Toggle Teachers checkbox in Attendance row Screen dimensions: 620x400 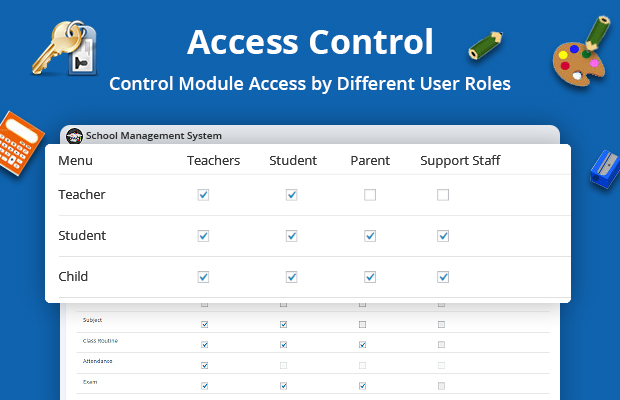pos(205,364)
